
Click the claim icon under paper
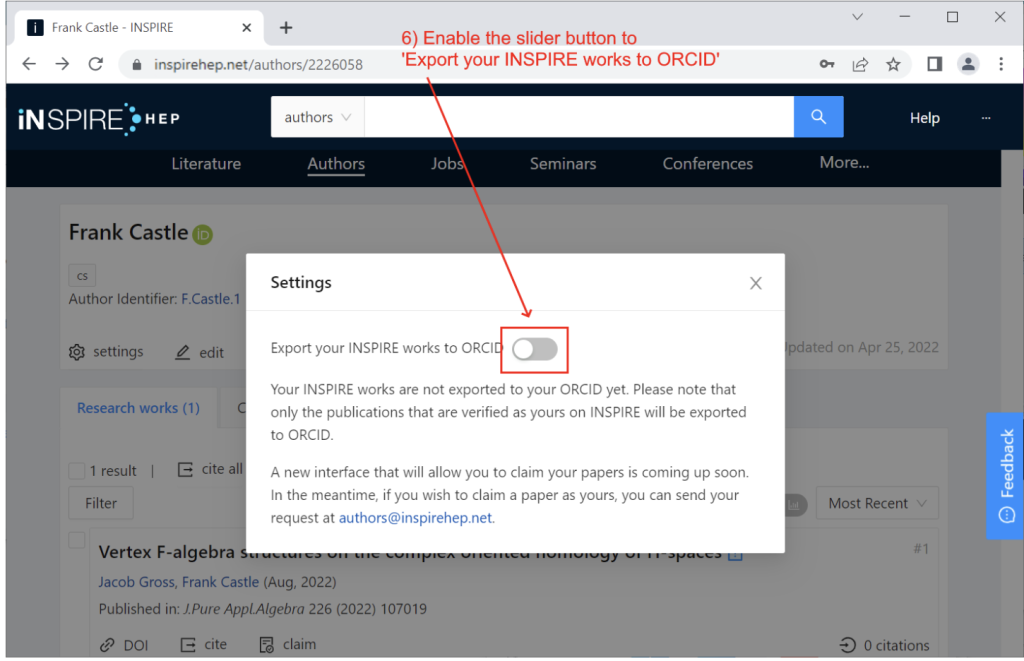tap(266, 645)
